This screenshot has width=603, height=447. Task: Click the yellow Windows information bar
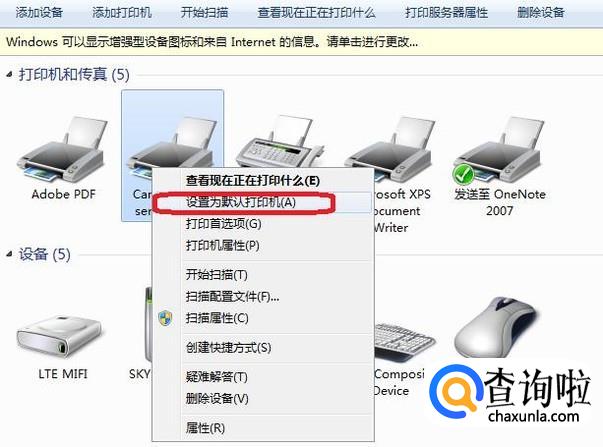tap(302, 42)
